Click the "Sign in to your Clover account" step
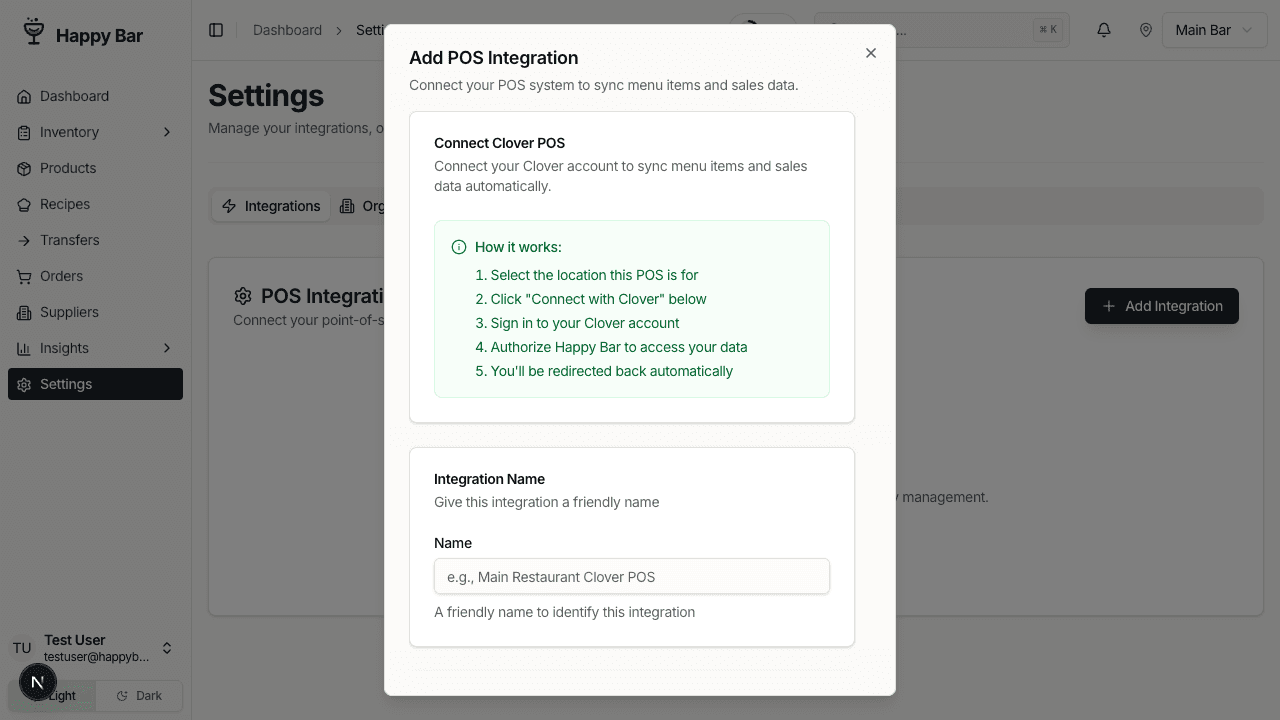The image size is (1280, 720). pos(585,323)
